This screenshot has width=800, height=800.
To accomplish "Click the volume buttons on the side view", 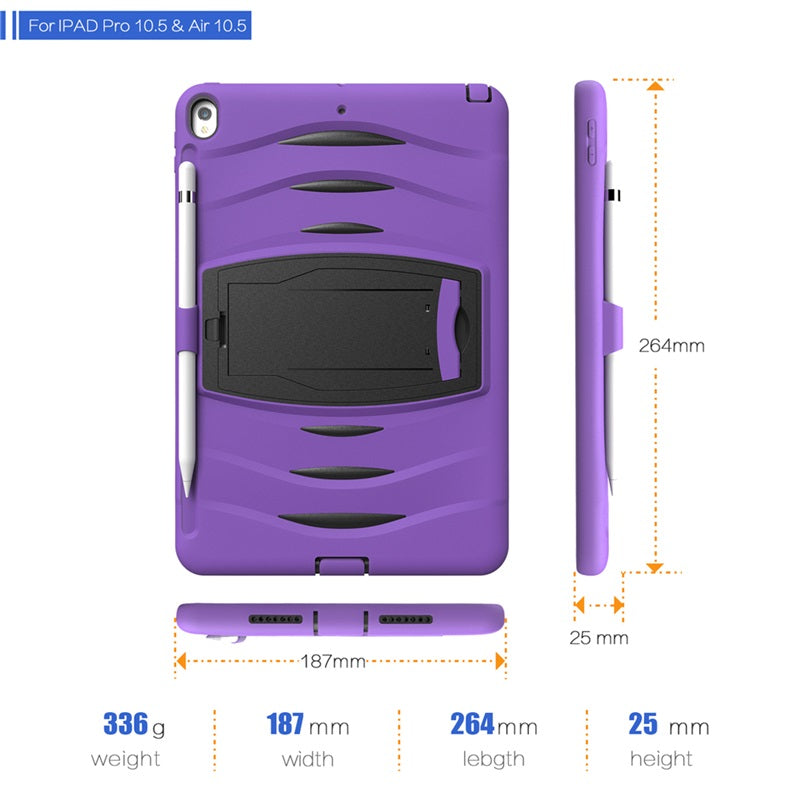I will 591,142.
